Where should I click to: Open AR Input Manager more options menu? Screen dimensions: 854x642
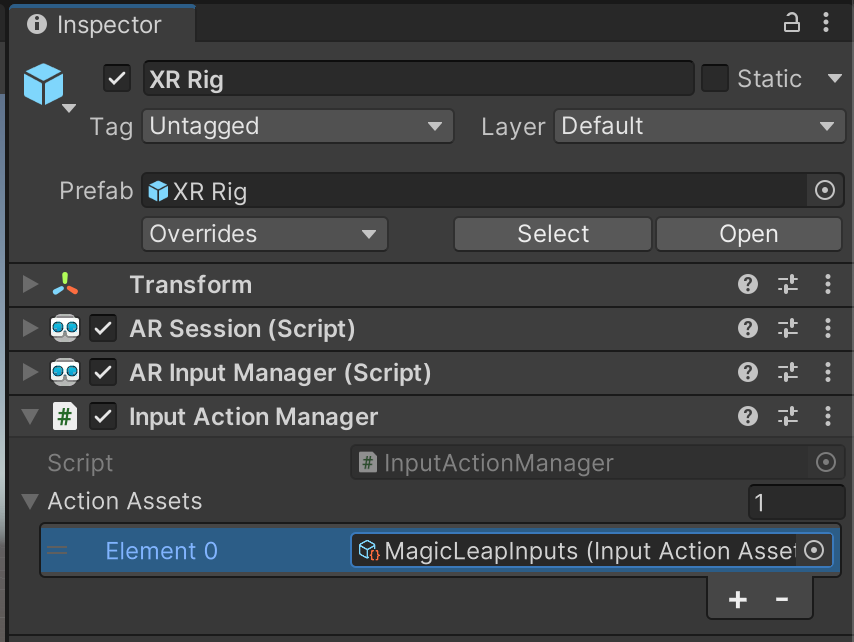click(828, 373)
